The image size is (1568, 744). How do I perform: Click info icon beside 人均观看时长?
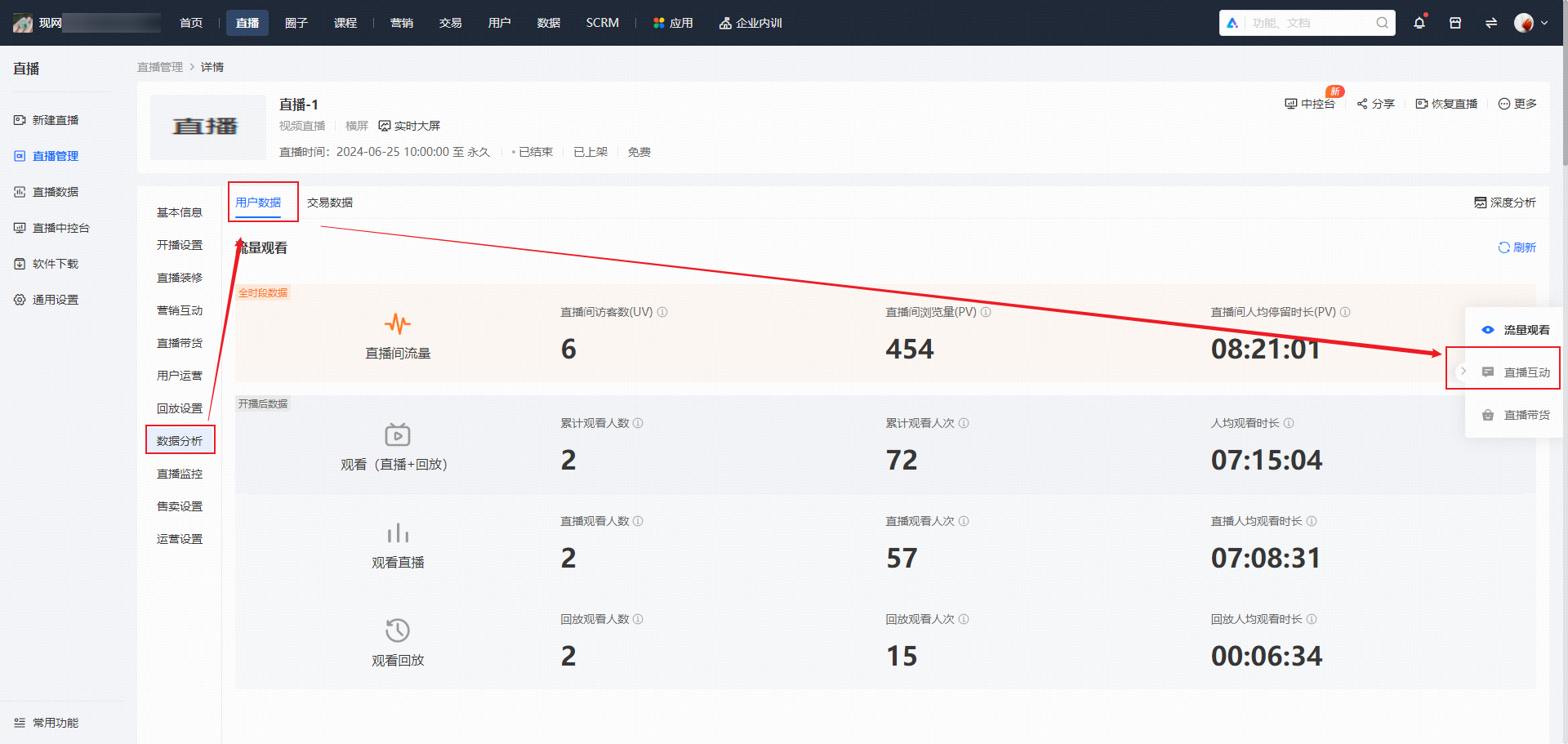(x=1289, y=423)
